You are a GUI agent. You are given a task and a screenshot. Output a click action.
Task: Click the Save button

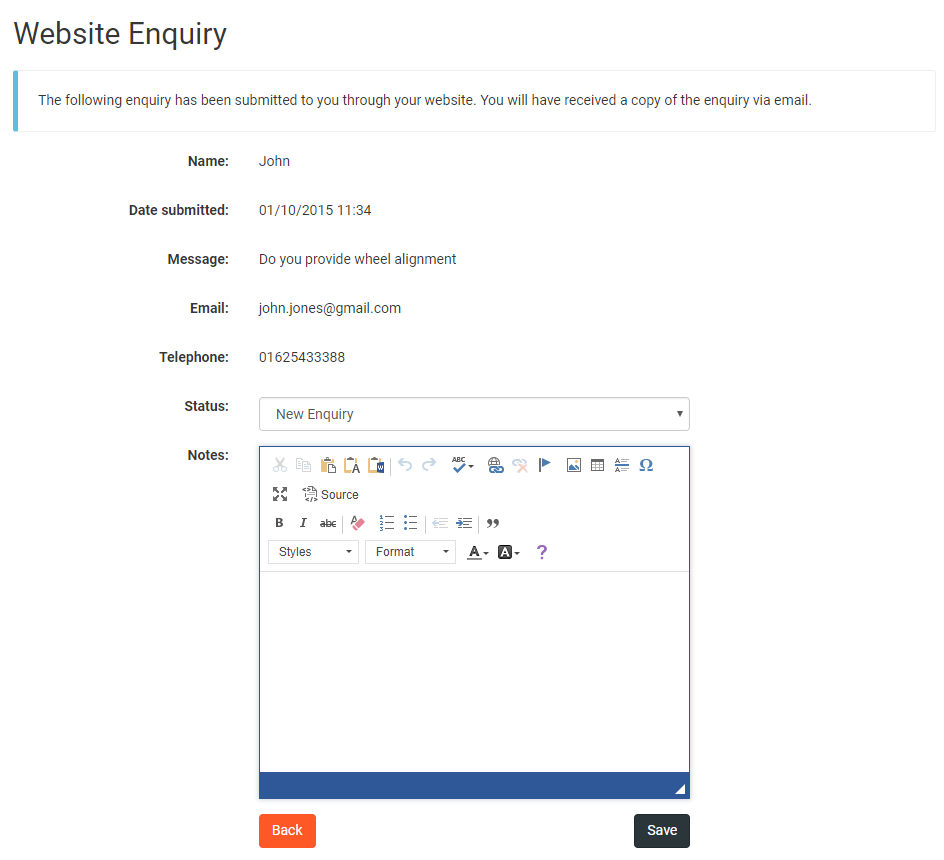pyautogui.click(x=662, y=830)
